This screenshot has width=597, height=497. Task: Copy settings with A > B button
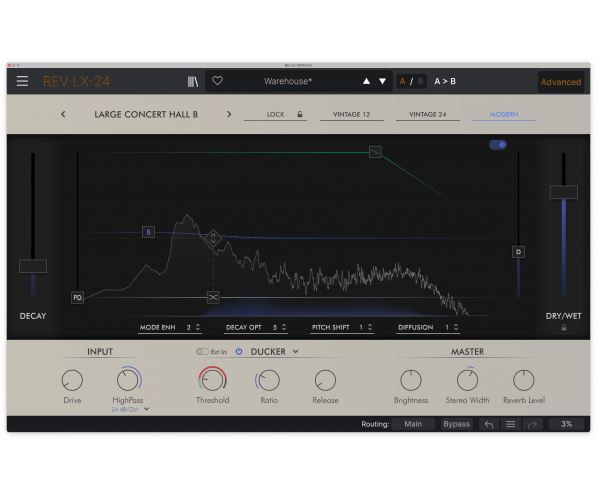tap(445, 81)
